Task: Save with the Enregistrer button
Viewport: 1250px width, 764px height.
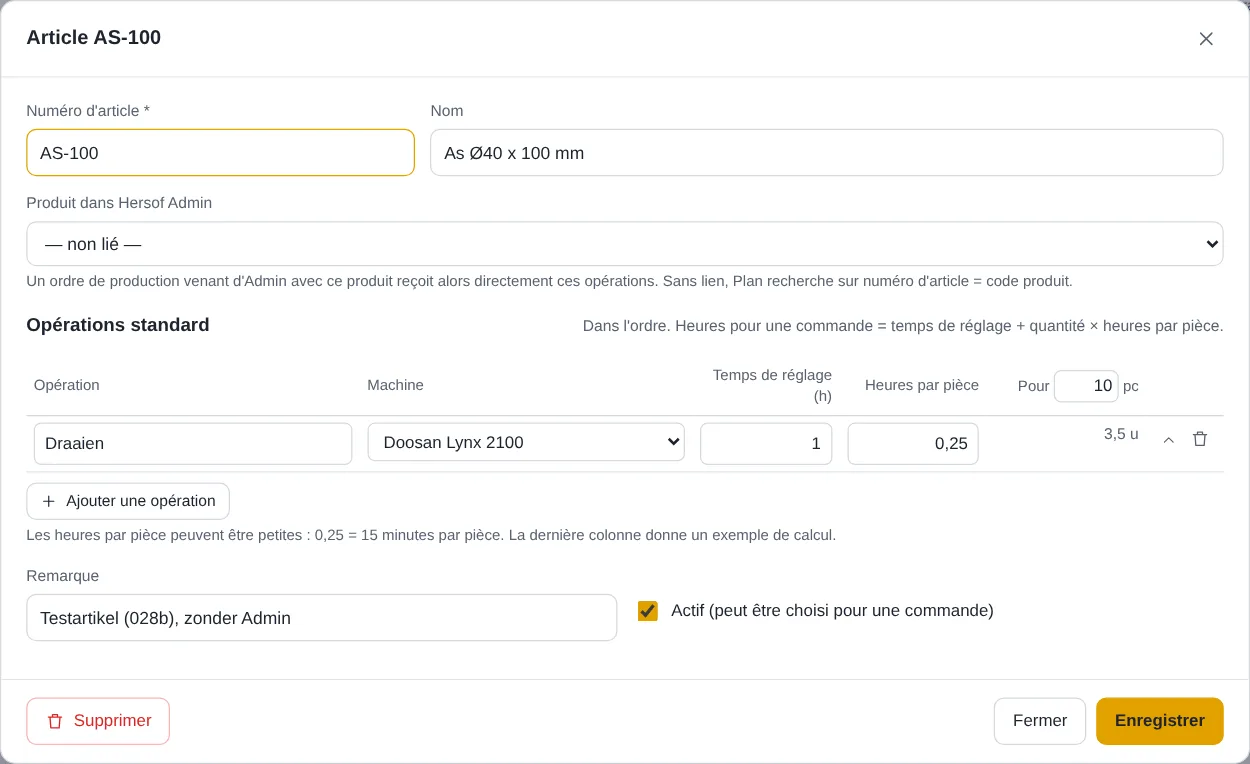Action: click(x=1160, y=721)
